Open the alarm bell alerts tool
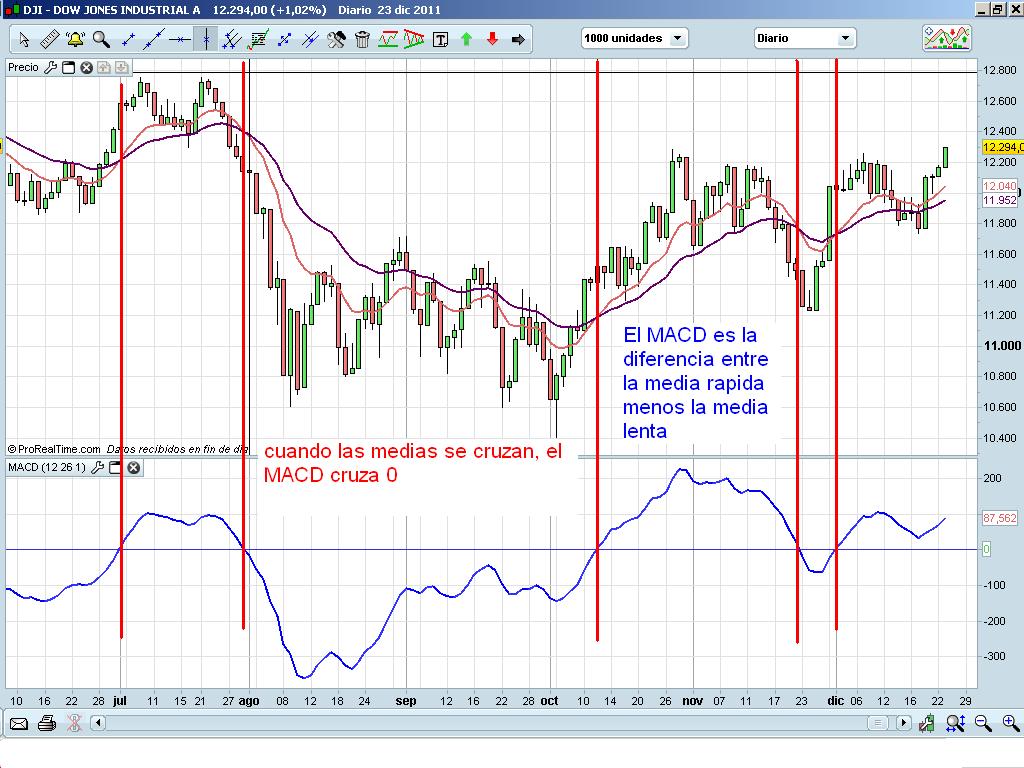 (76, 39)
